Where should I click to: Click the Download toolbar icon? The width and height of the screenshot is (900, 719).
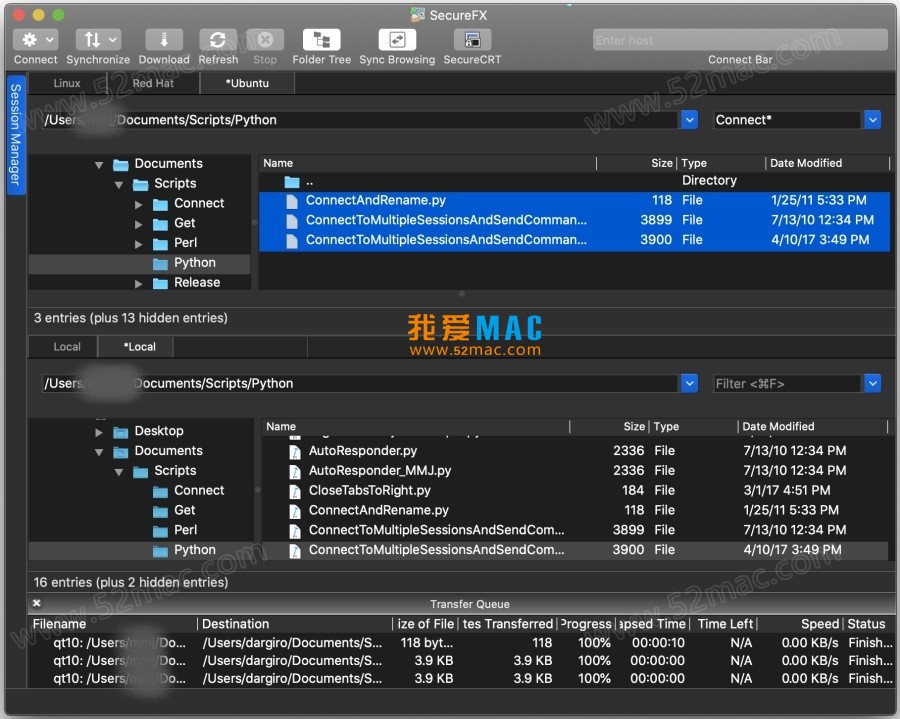coord(164,40)
